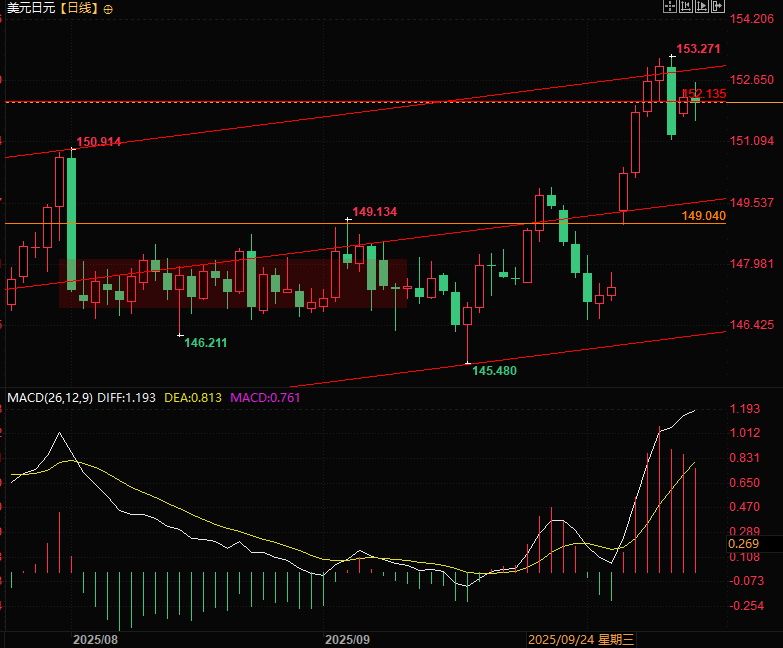Click the exit-panel arrow icon at top right
783x648 pixels.
pyautogui.click(x=717, y=7)
